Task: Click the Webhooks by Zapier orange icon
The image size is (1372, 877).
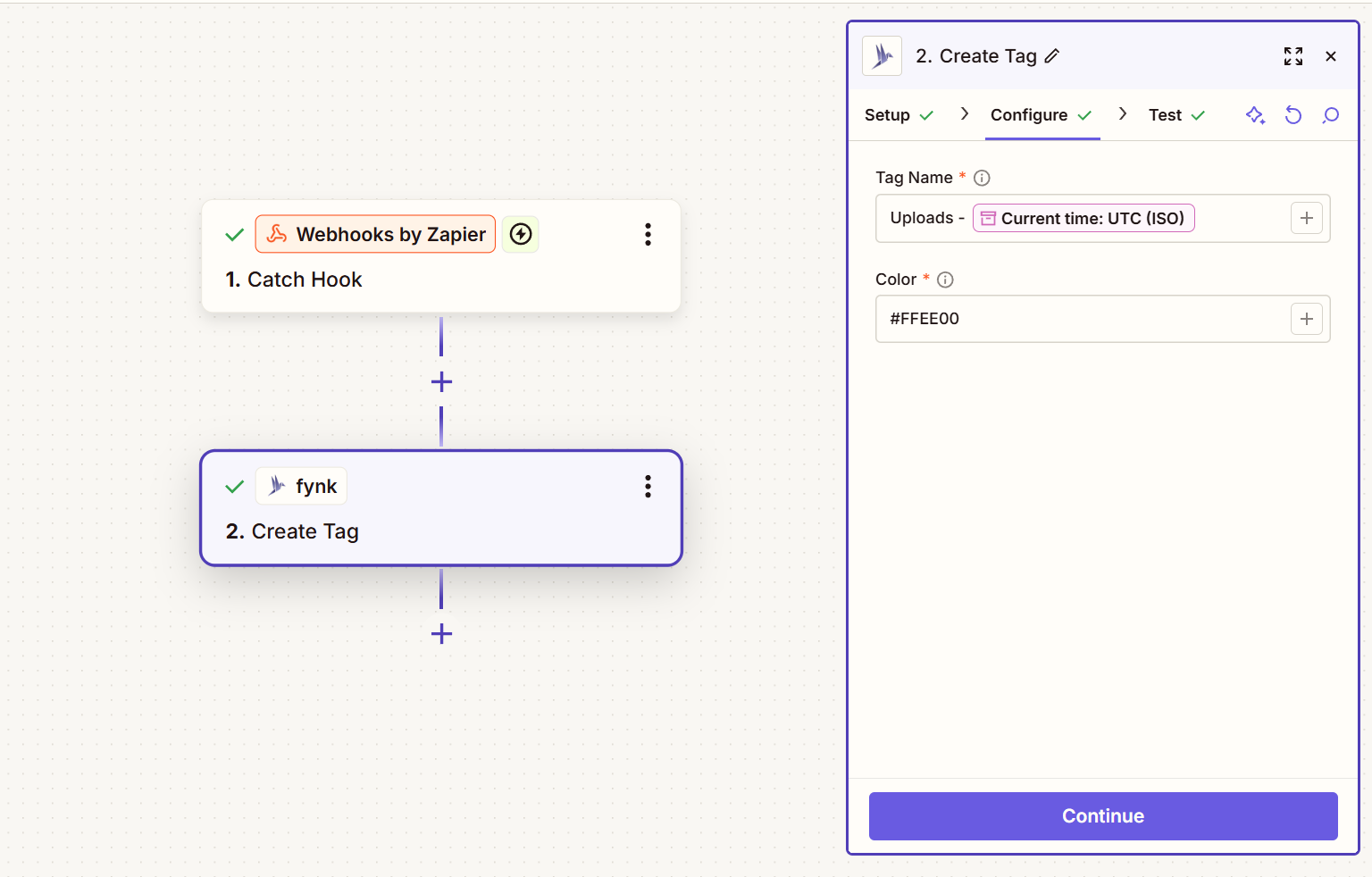Action: (280, 234)
